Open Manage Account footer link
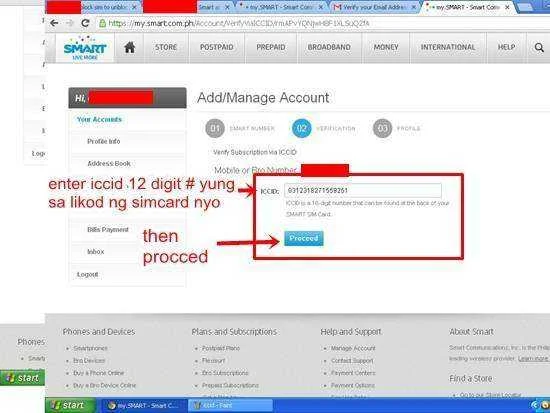The width and height of the screenshot is (550, 413). (353, 348)
